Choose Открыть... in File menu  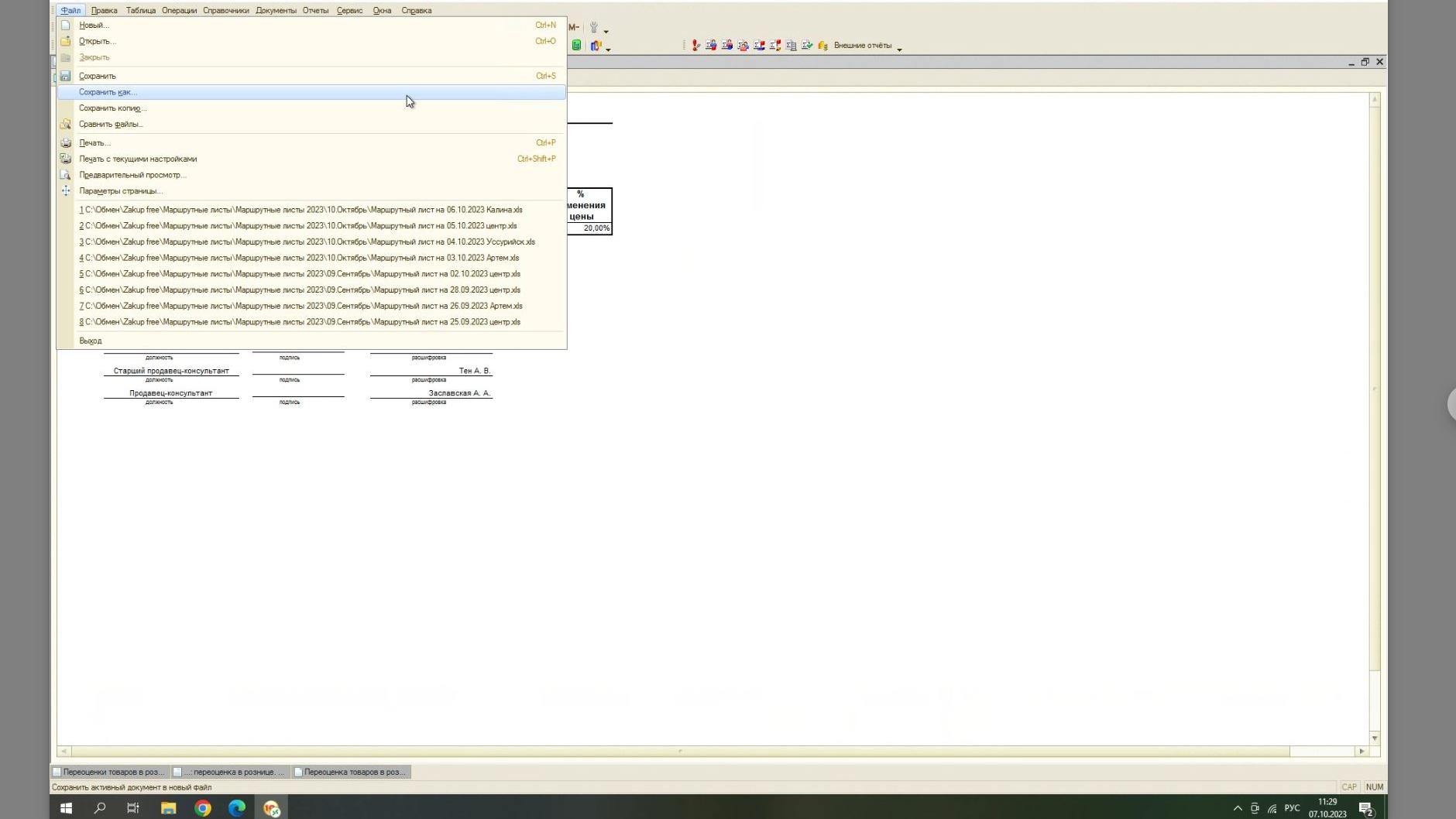(x=311, y=41)
